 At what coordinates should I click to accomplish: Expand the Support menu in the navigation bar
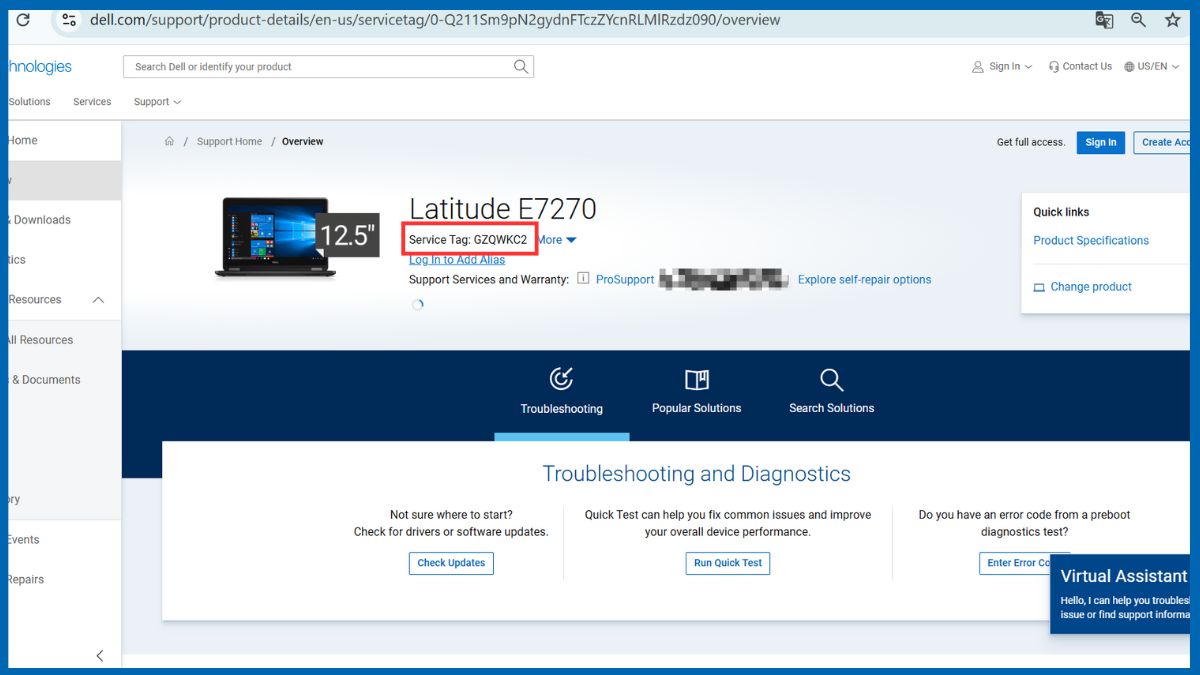point(157,102)
